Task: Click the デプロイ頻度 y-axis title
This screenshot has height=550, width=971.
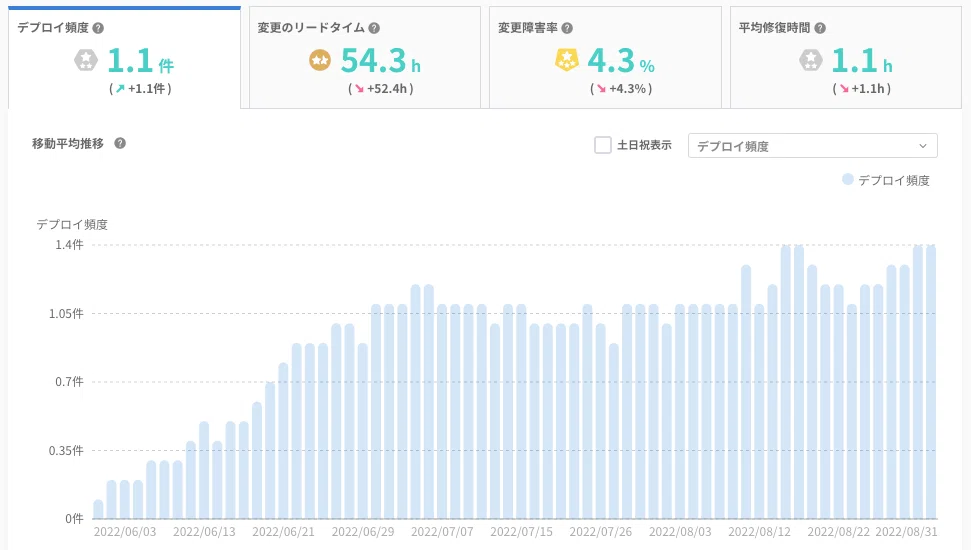Action: [x=72, y=224]
